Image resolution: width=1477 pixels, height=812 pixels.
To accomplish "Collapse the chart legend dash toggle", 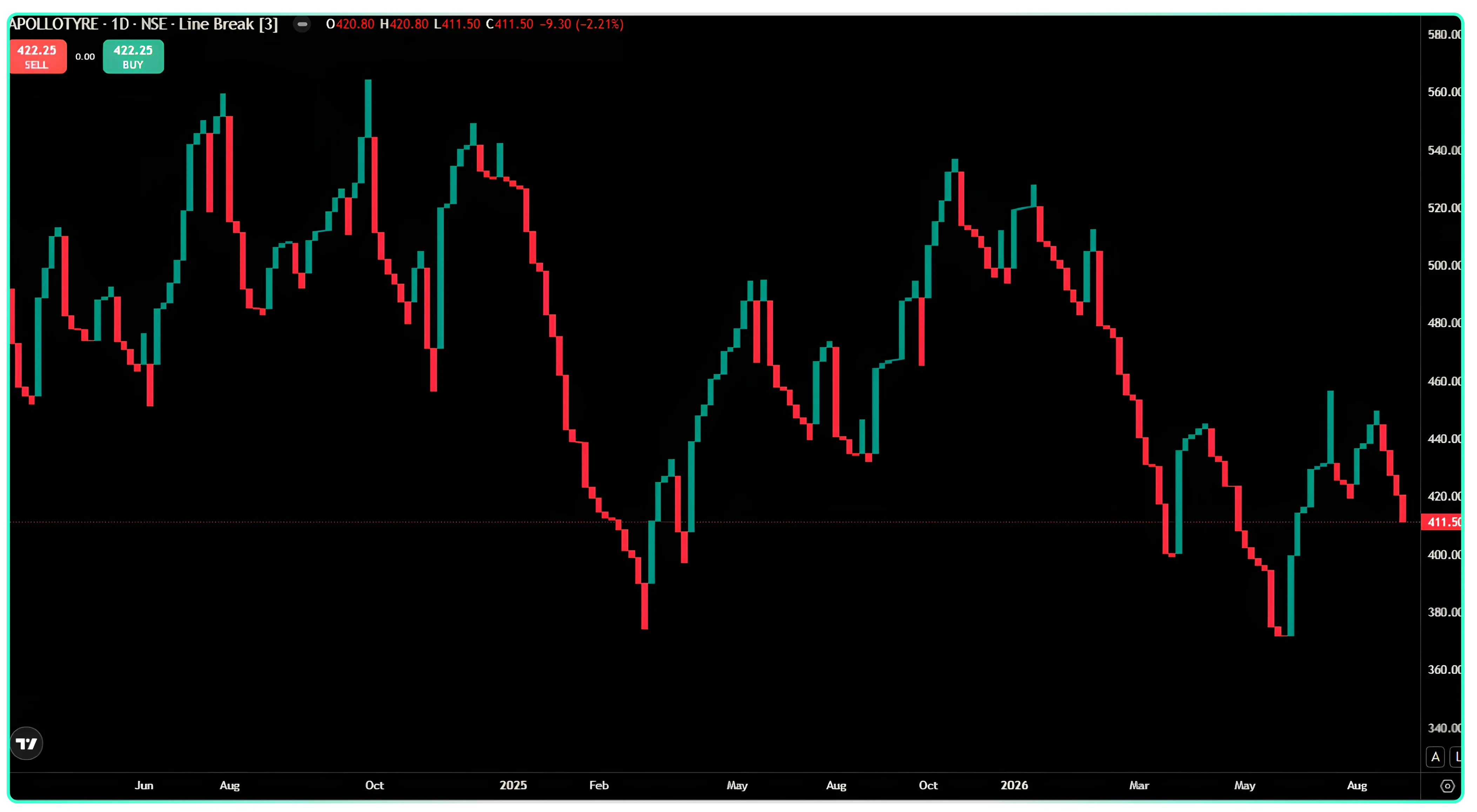I will coord(302,24).
